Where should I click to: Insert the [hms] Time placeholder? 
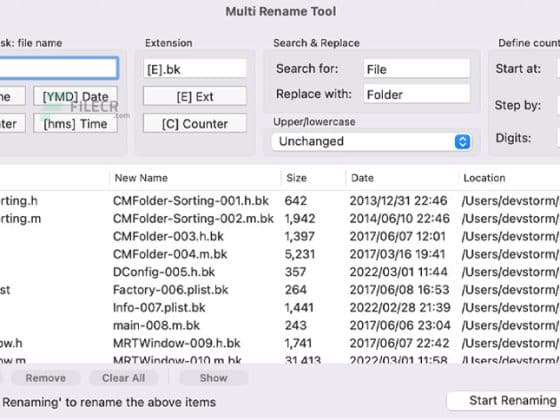[75, 124]
